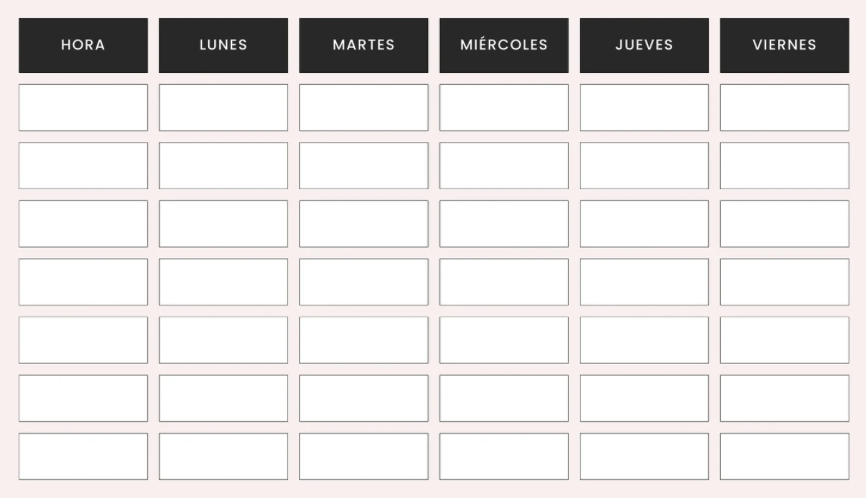This screenshot has width=866, height=498.
Task: Click the first empty cell under HORA
Action: point(83,107)
